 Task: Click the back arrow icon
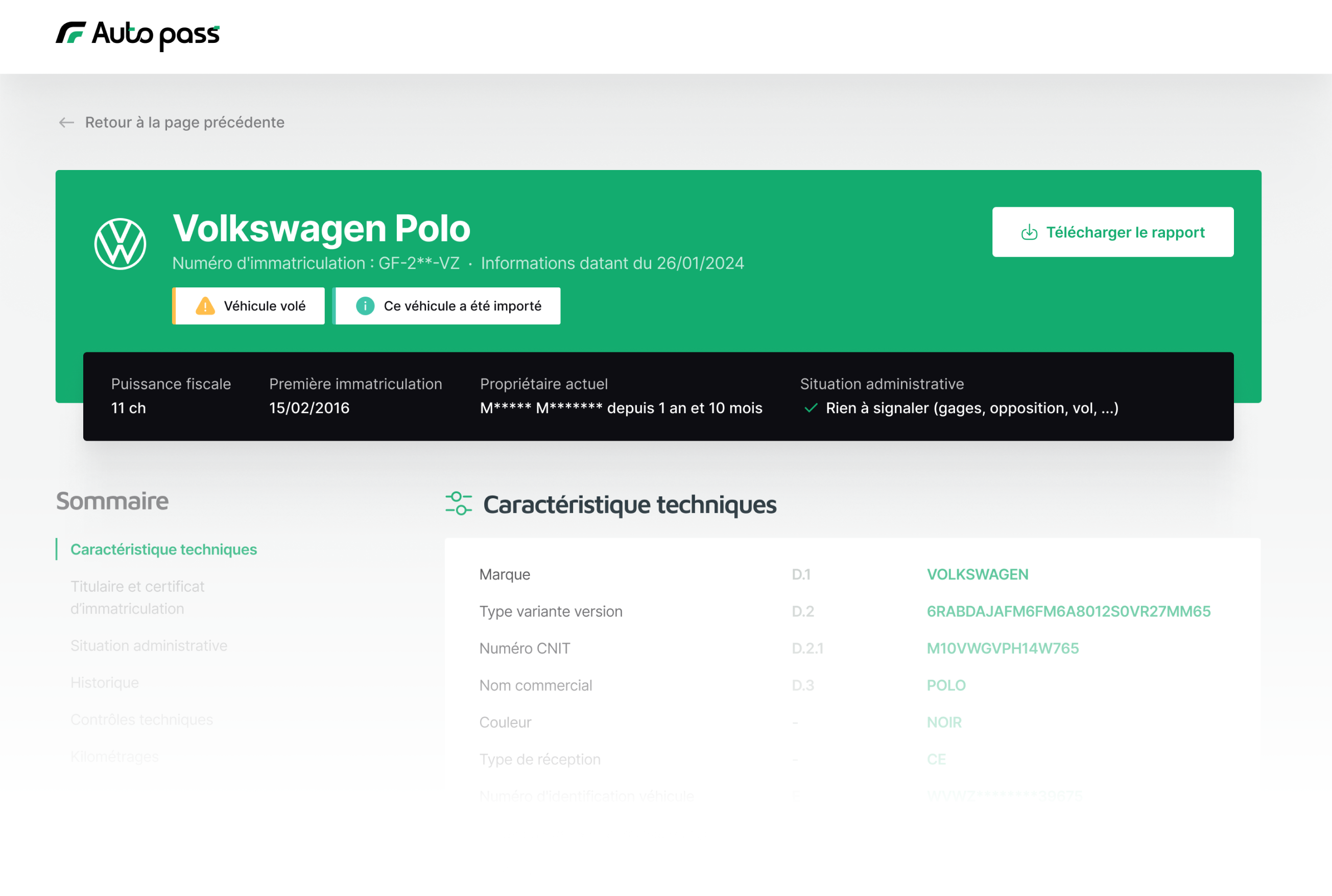point(66,123)
